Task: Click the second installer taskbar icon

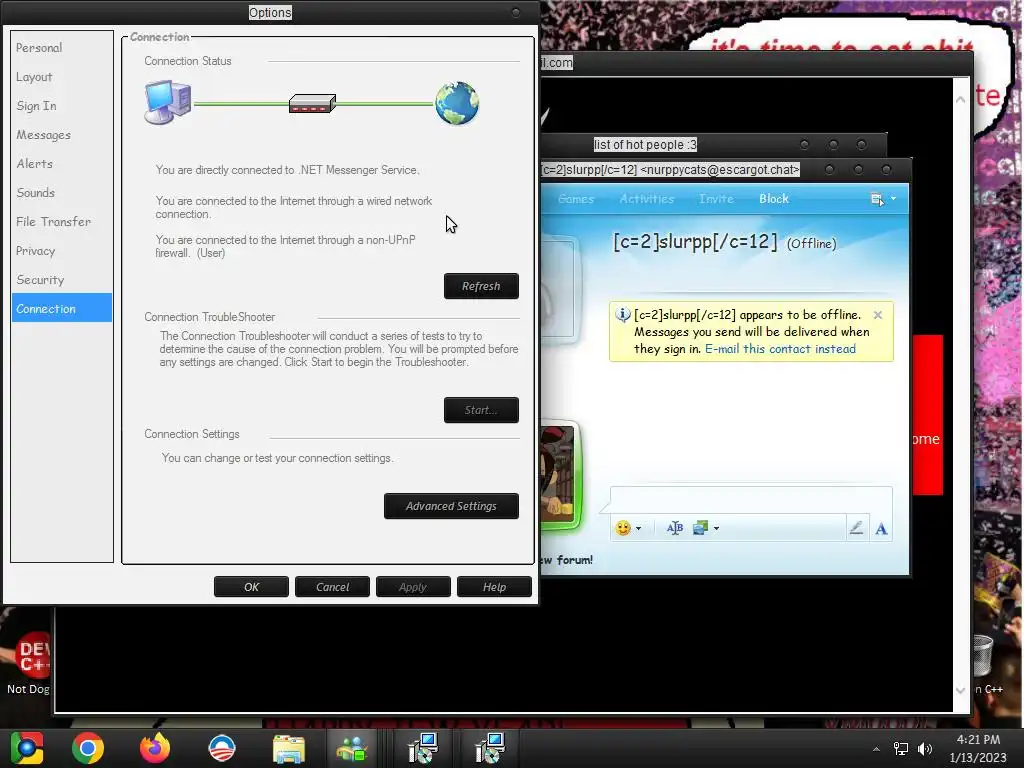Action: (490, 748)
